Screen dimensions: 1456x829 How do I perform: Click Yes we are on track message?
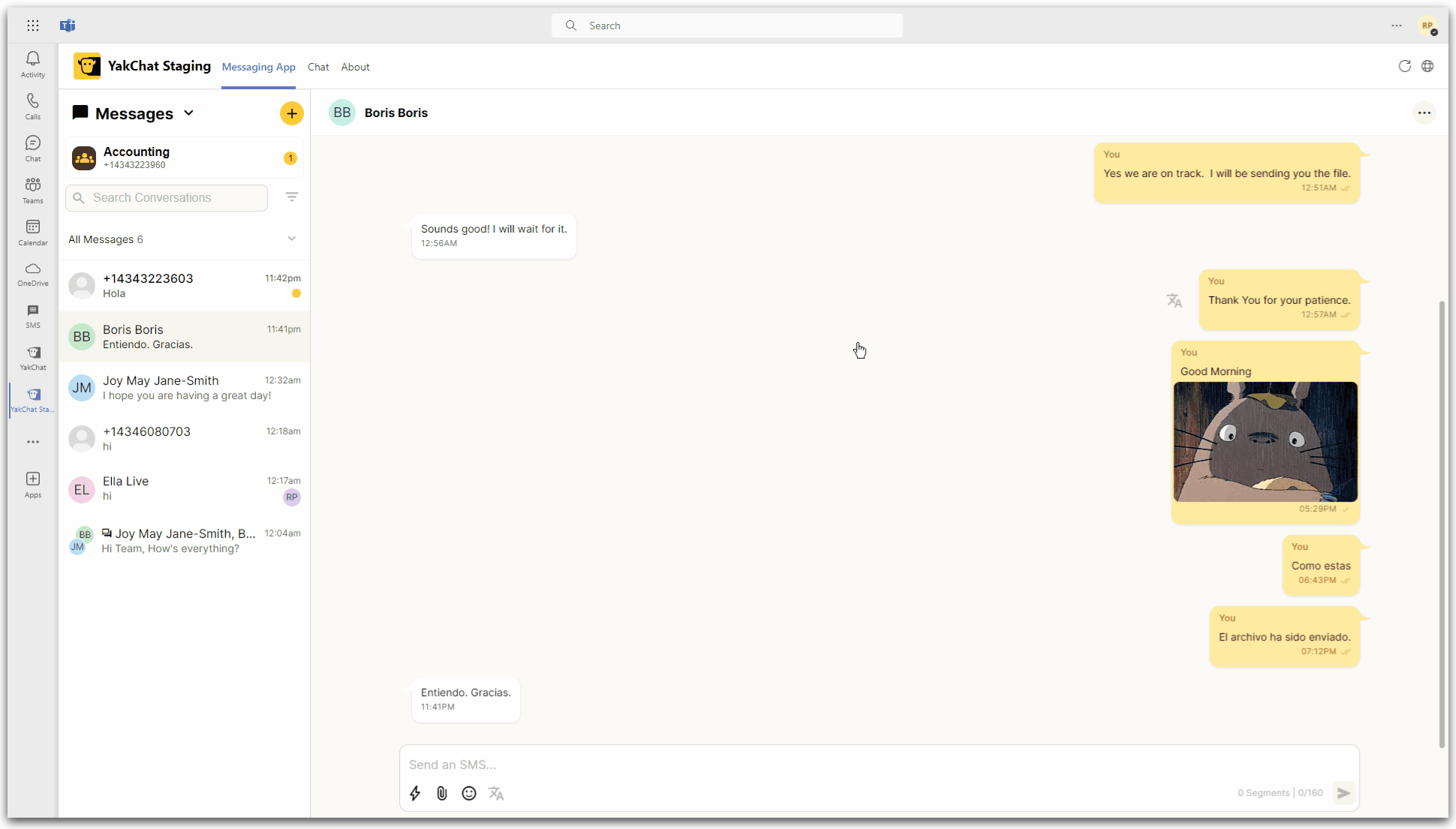click(1227, 173)
